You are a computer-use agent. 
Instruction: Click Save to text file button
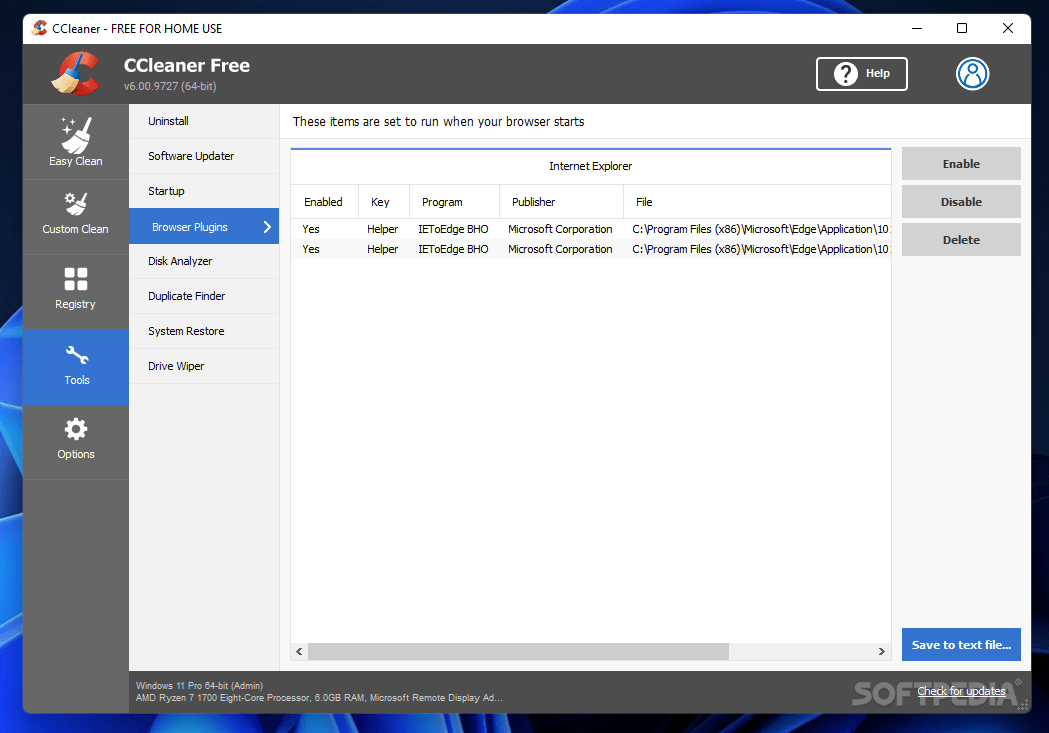[x=960, y=644]
